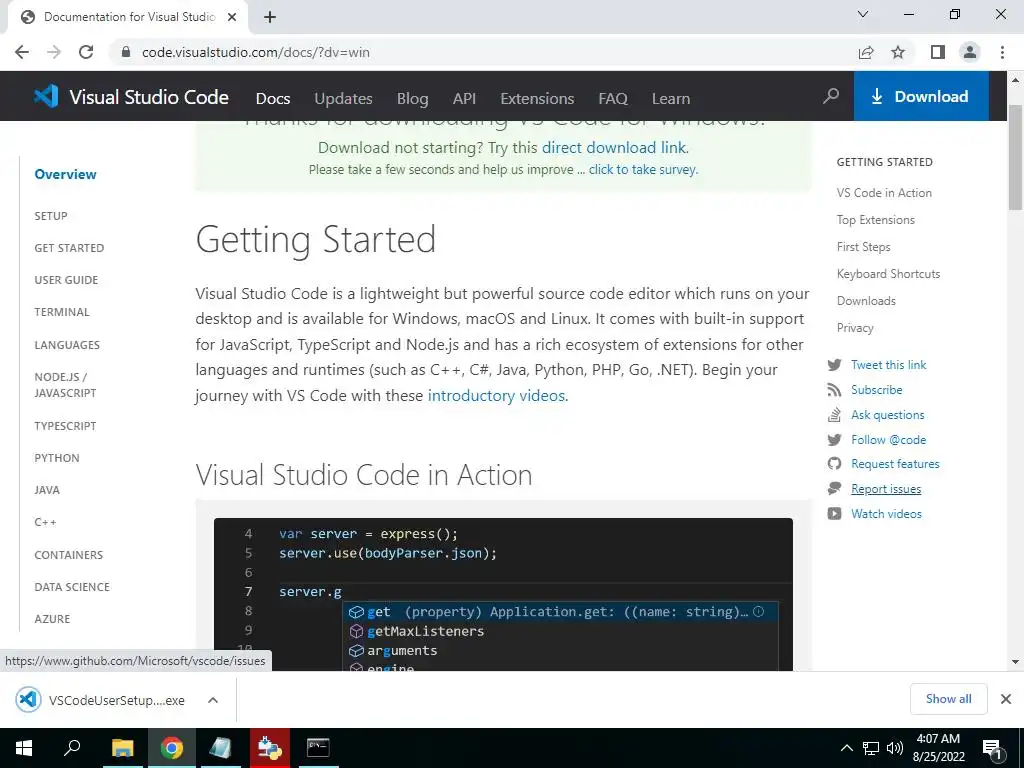Expand the PYTHON sidebar section

click(57, 458)
